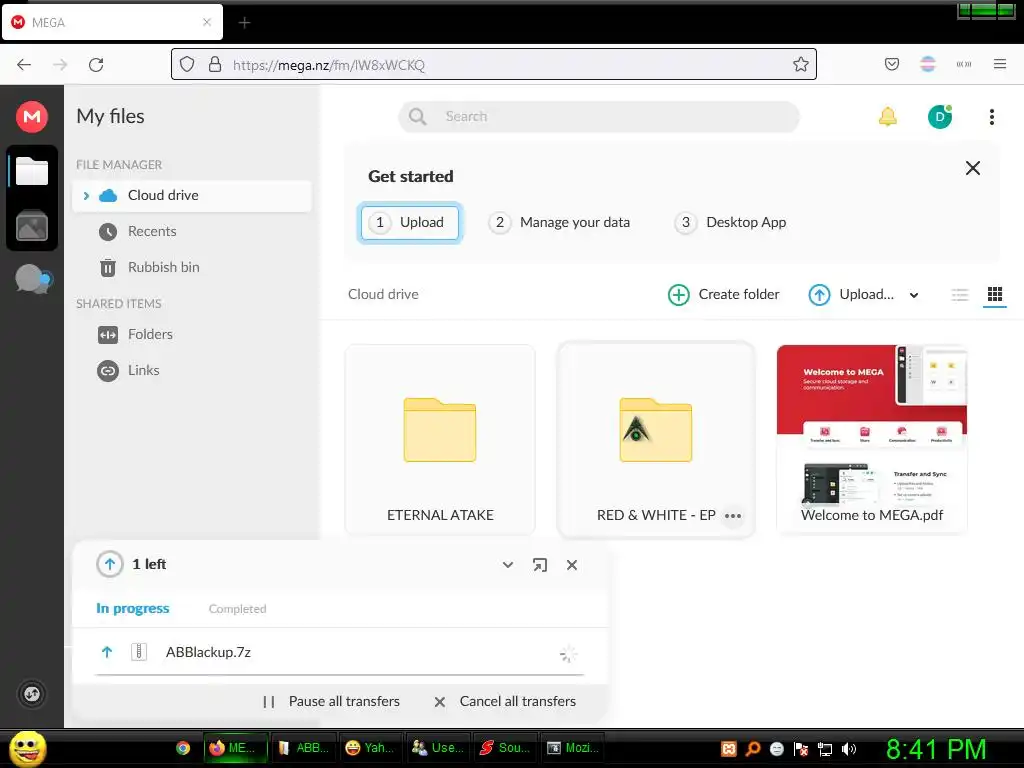
Task: Click Create folder
Action: point(724,295)
